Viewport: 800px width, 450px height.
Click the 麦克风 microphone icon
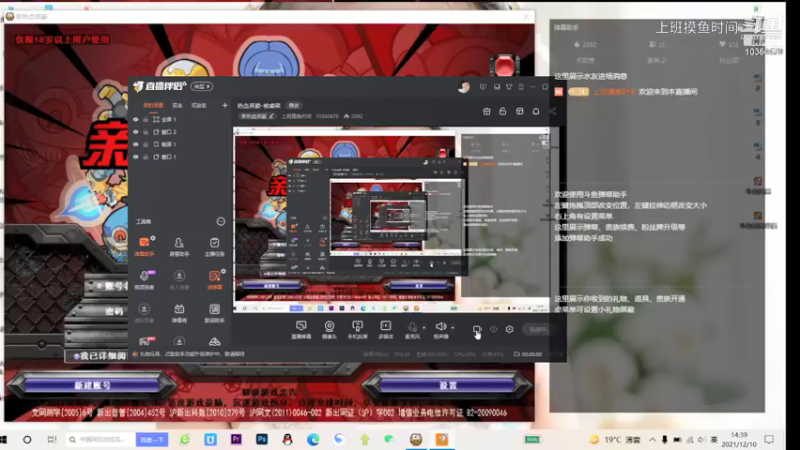pos(412,328)
